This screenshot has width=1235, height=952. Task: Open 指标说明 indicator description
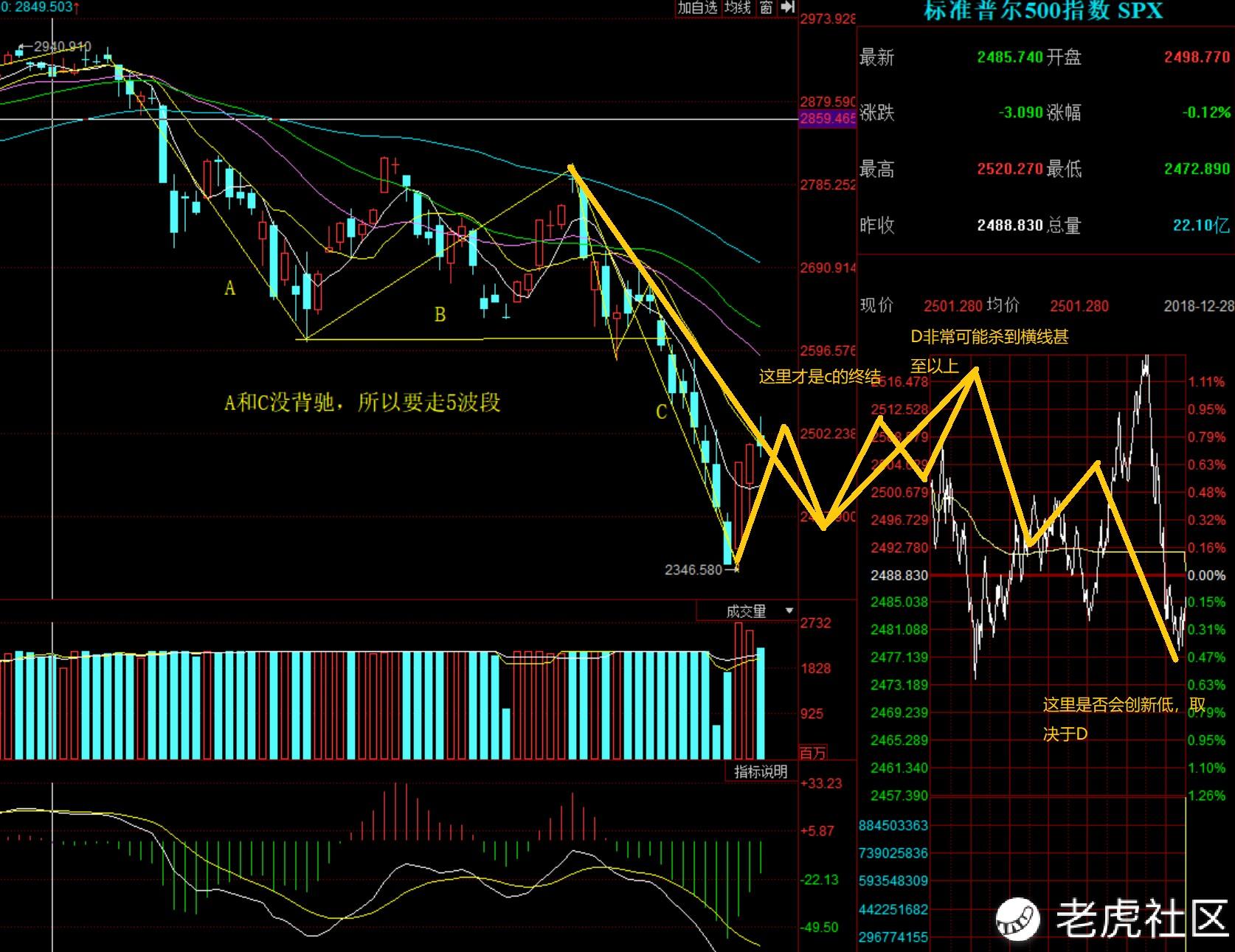761,771
